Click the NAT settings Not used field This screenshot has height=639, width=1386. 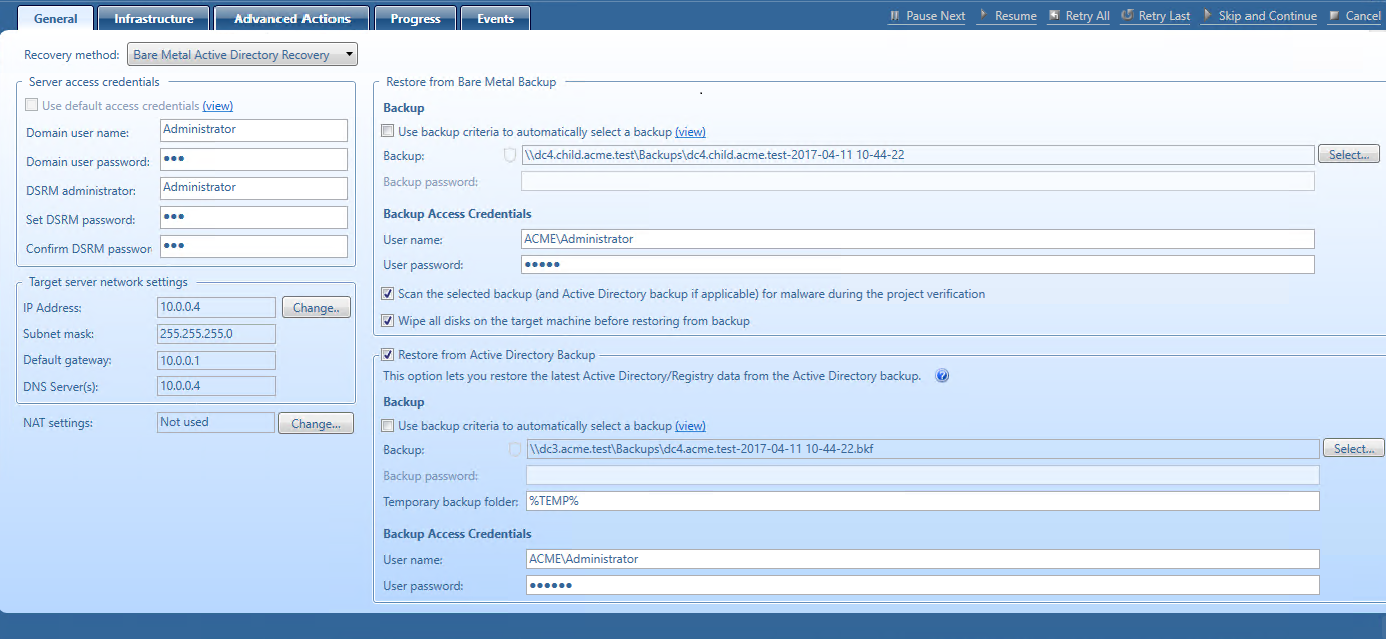(x=216, y=423)
